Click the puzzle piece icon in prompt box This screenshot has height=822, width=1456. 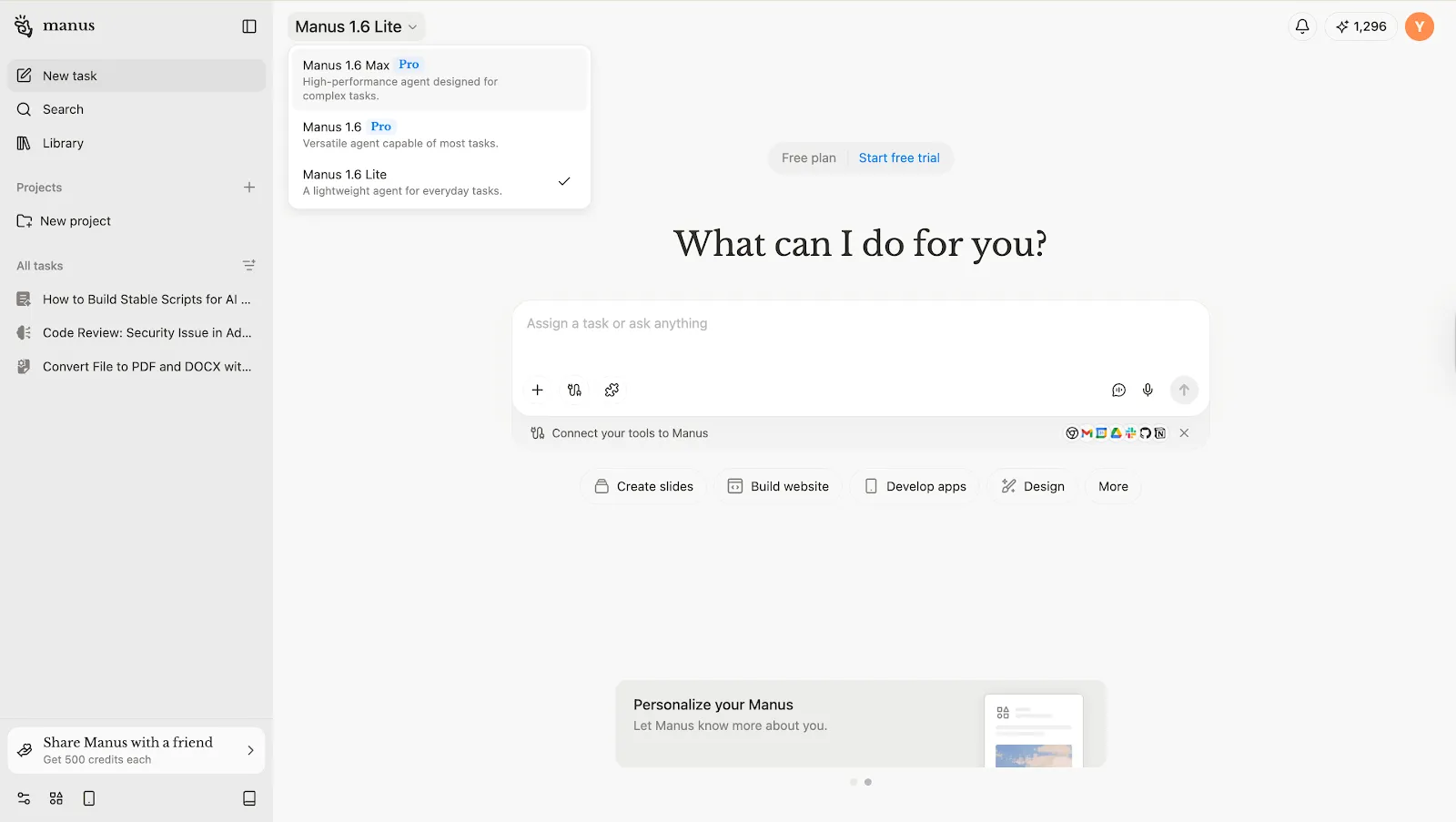tap(612, 390)
